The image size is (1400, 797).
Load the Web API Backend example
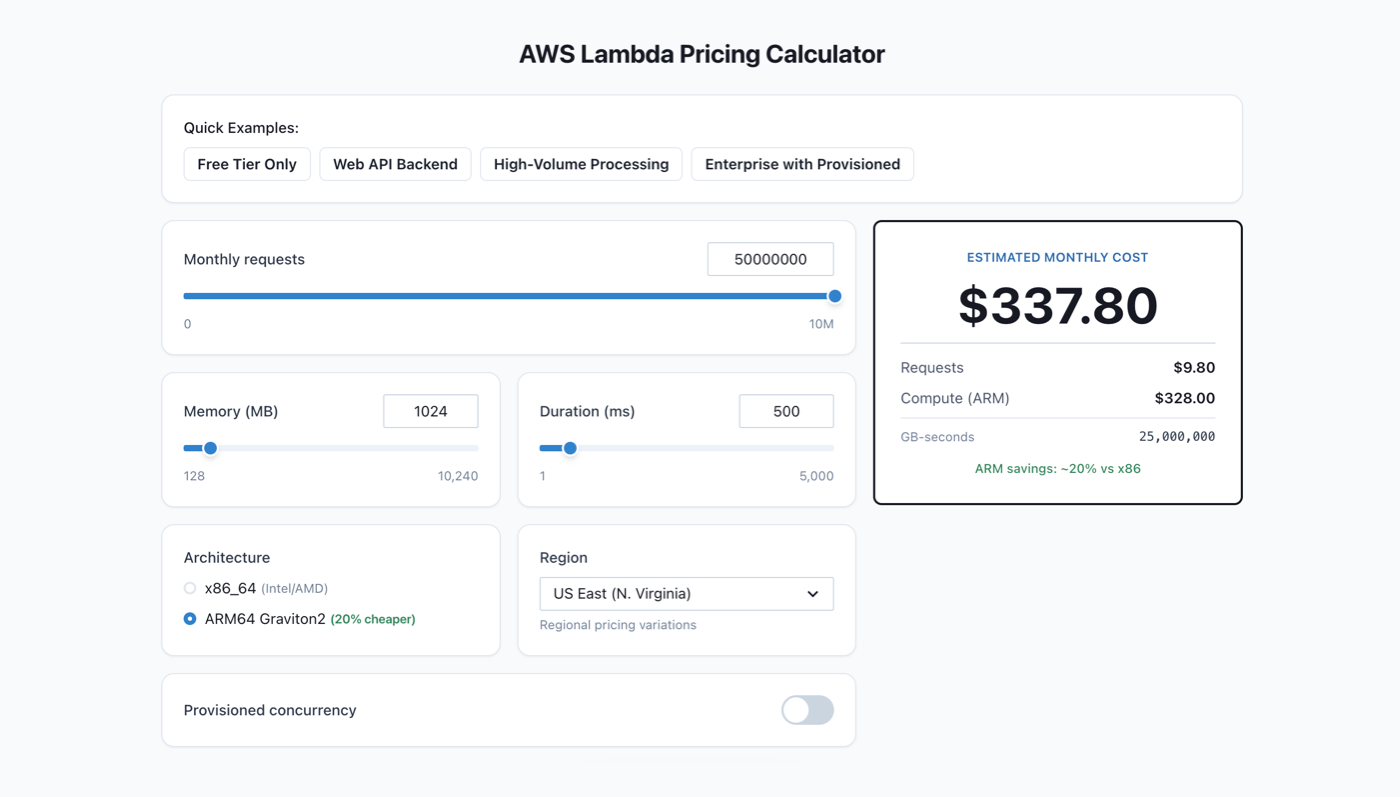395,163
